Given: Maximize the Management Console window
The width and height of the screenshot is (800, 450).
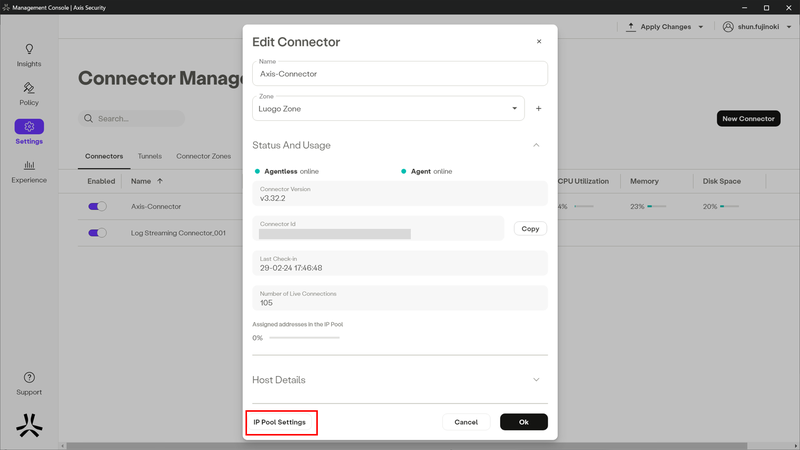Looking at the screenshot, I should [766, 8].
